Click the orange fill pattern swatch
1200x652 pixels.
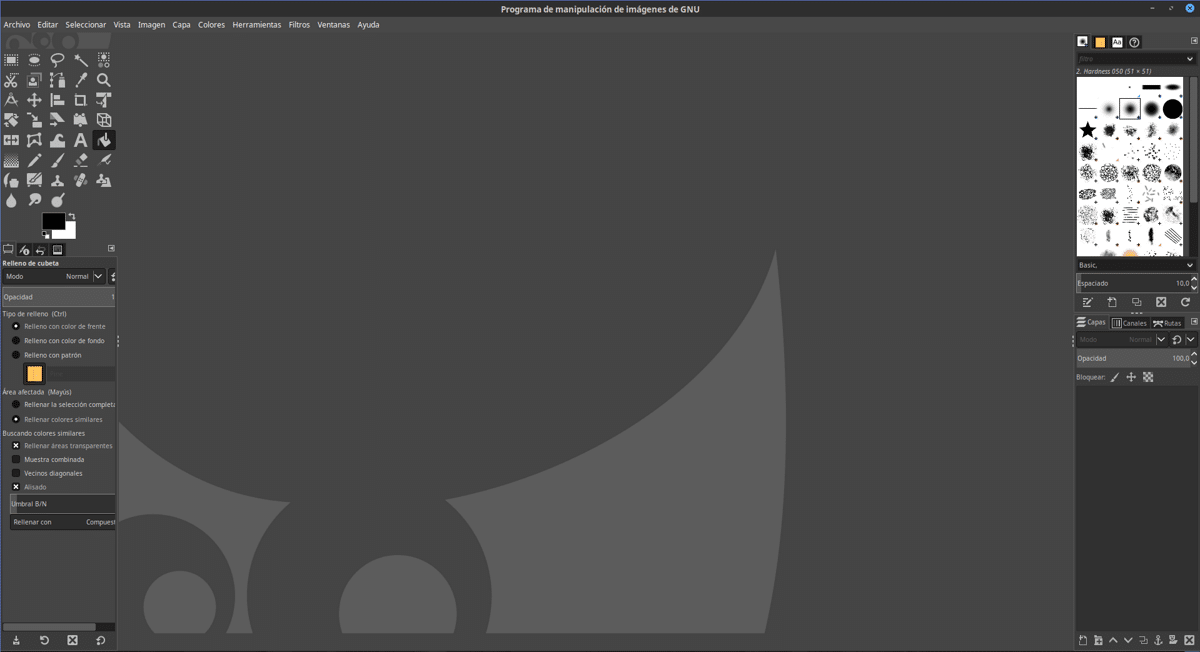[35, 373]
